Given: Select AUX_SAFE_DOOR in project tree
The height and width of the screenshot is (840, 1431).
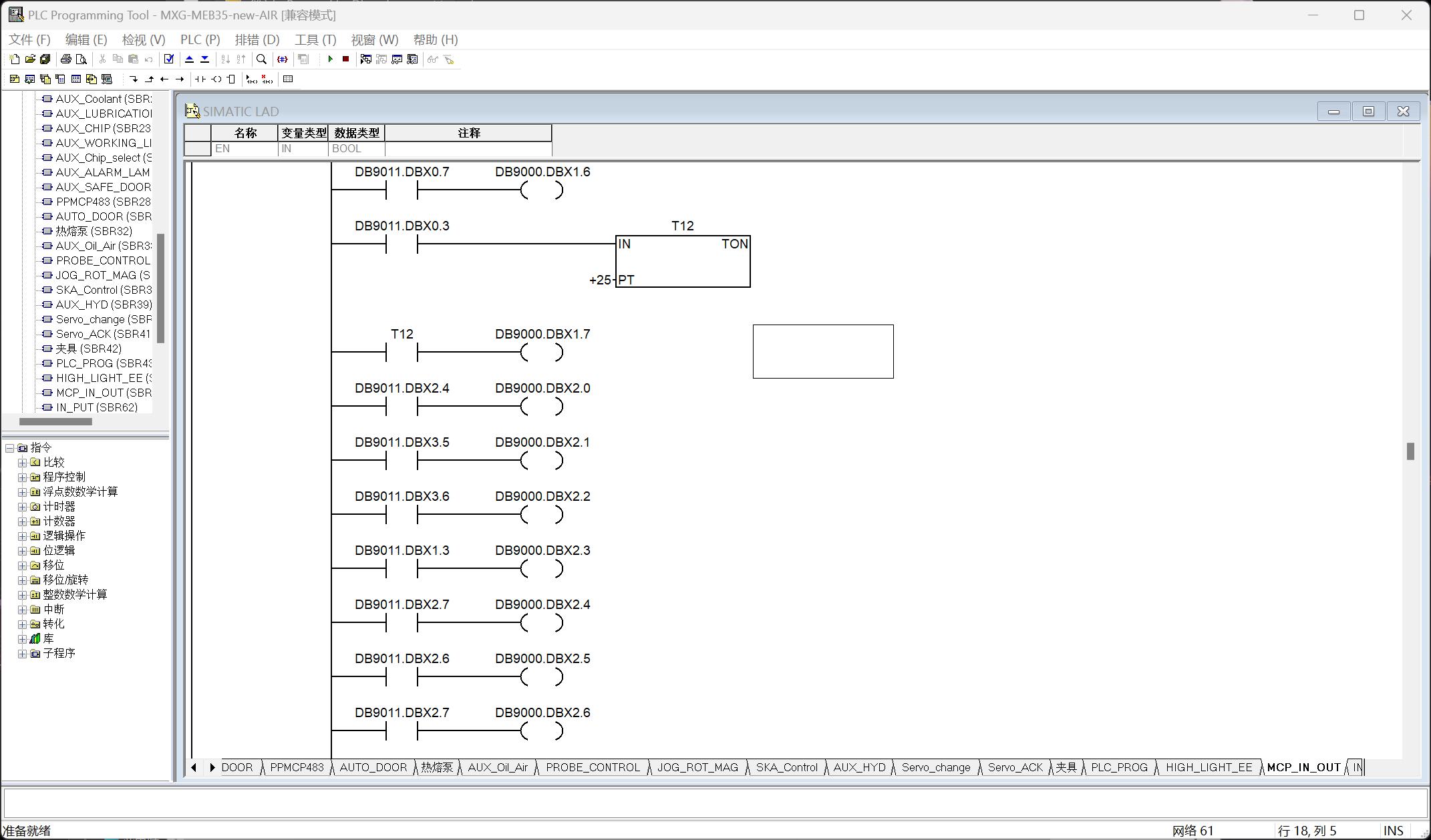Looking at the screenshot, I should click(x=103, y=187).
